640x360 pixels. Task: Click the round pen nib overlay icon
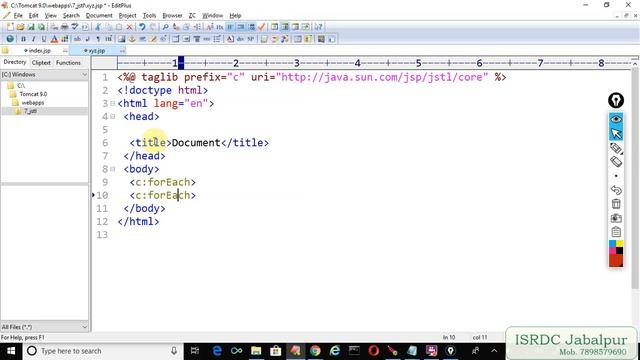click(616, 100)
